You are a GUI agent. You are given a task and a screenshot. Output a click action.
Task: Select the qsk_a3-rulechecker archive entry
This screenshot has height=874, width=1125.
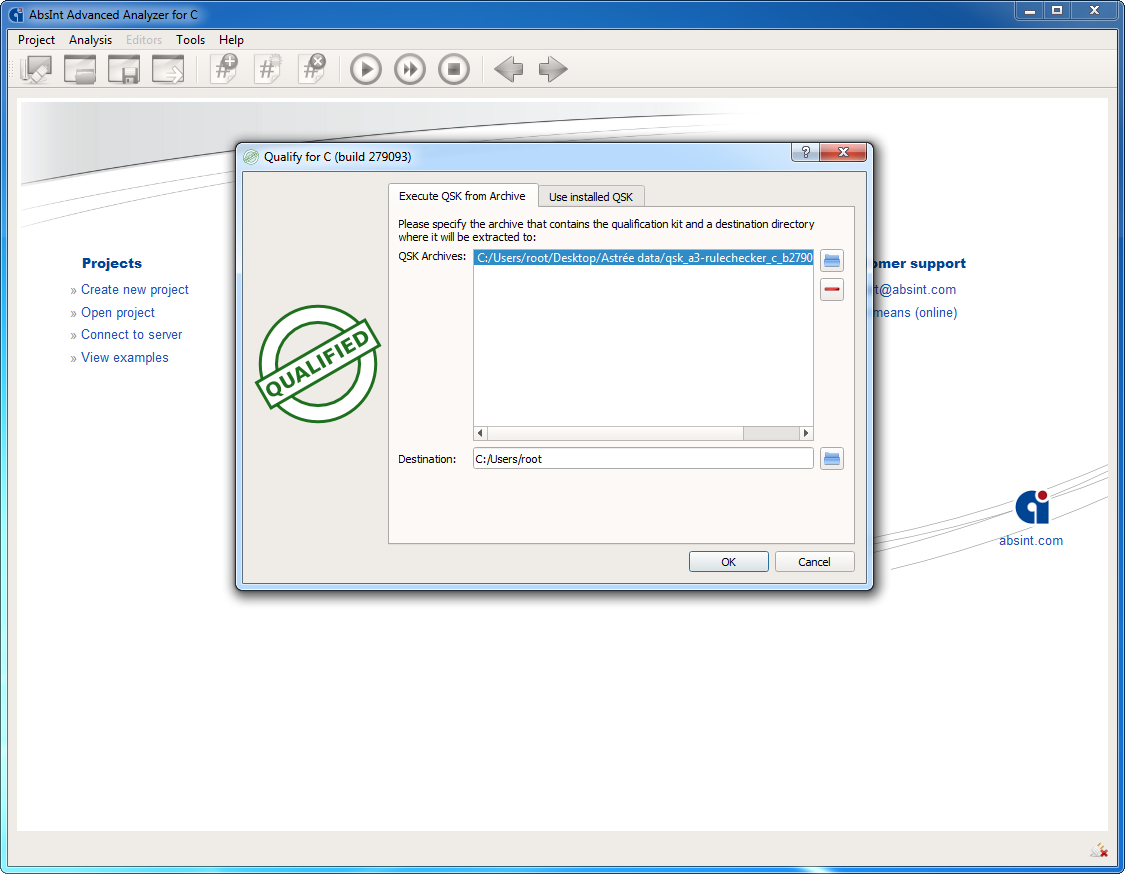644,258
